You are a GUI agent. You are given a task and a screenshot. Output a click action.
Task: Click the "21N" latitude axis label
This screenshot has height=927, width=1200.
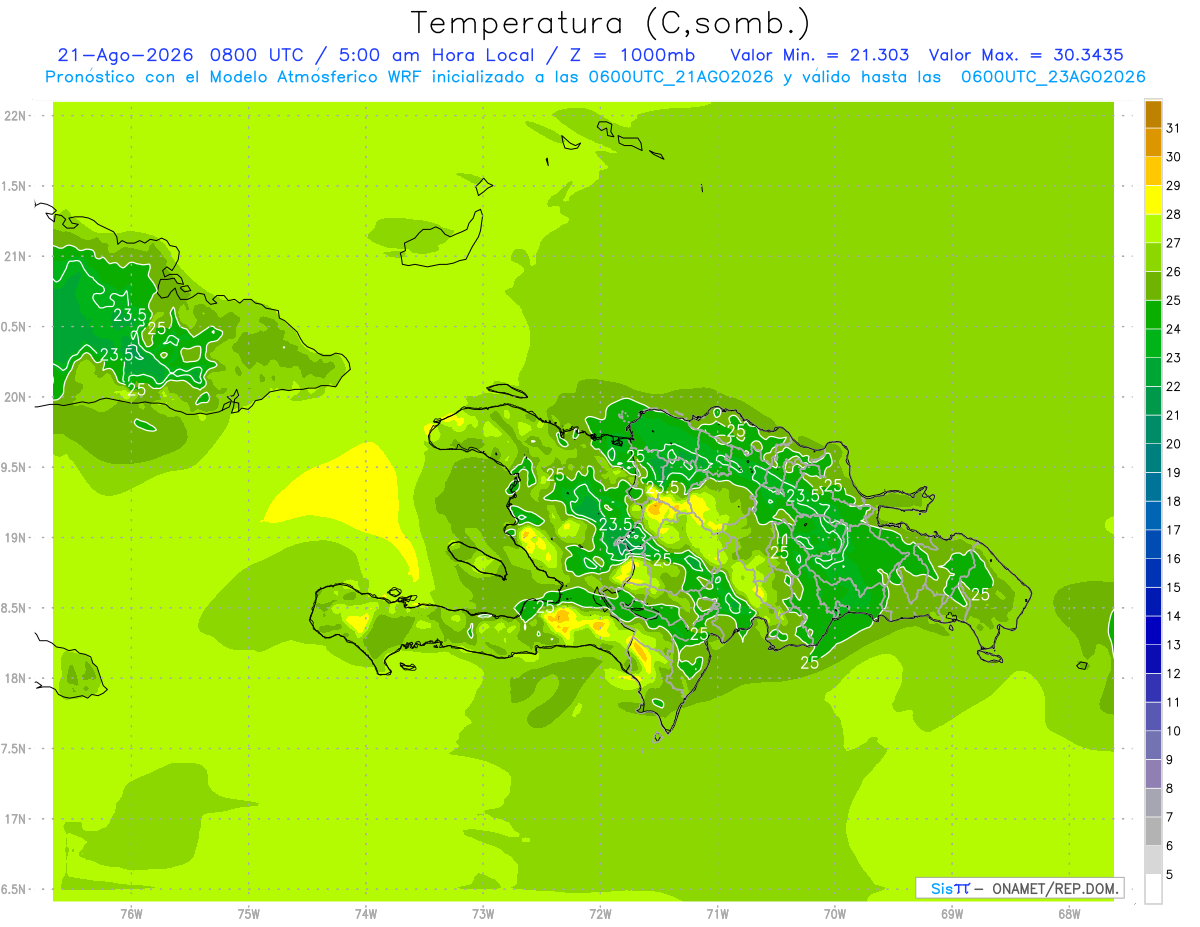tap(15, 256)
